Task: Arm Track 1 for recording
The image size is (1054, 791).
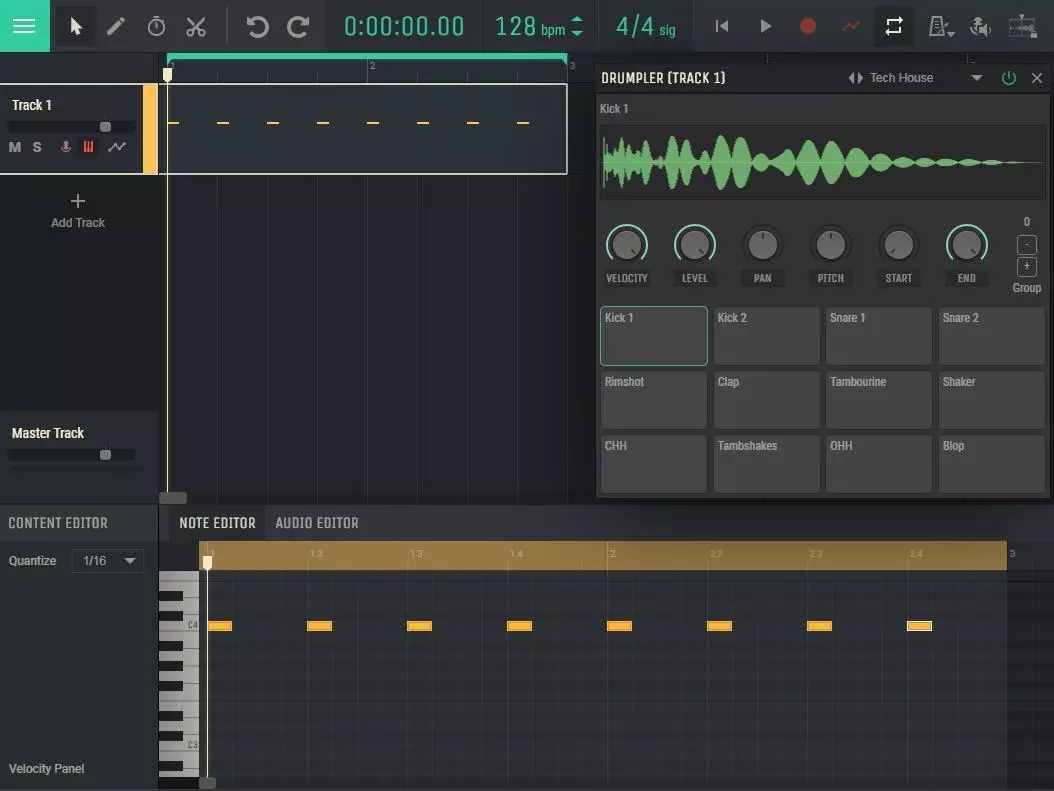Action: 65,147
